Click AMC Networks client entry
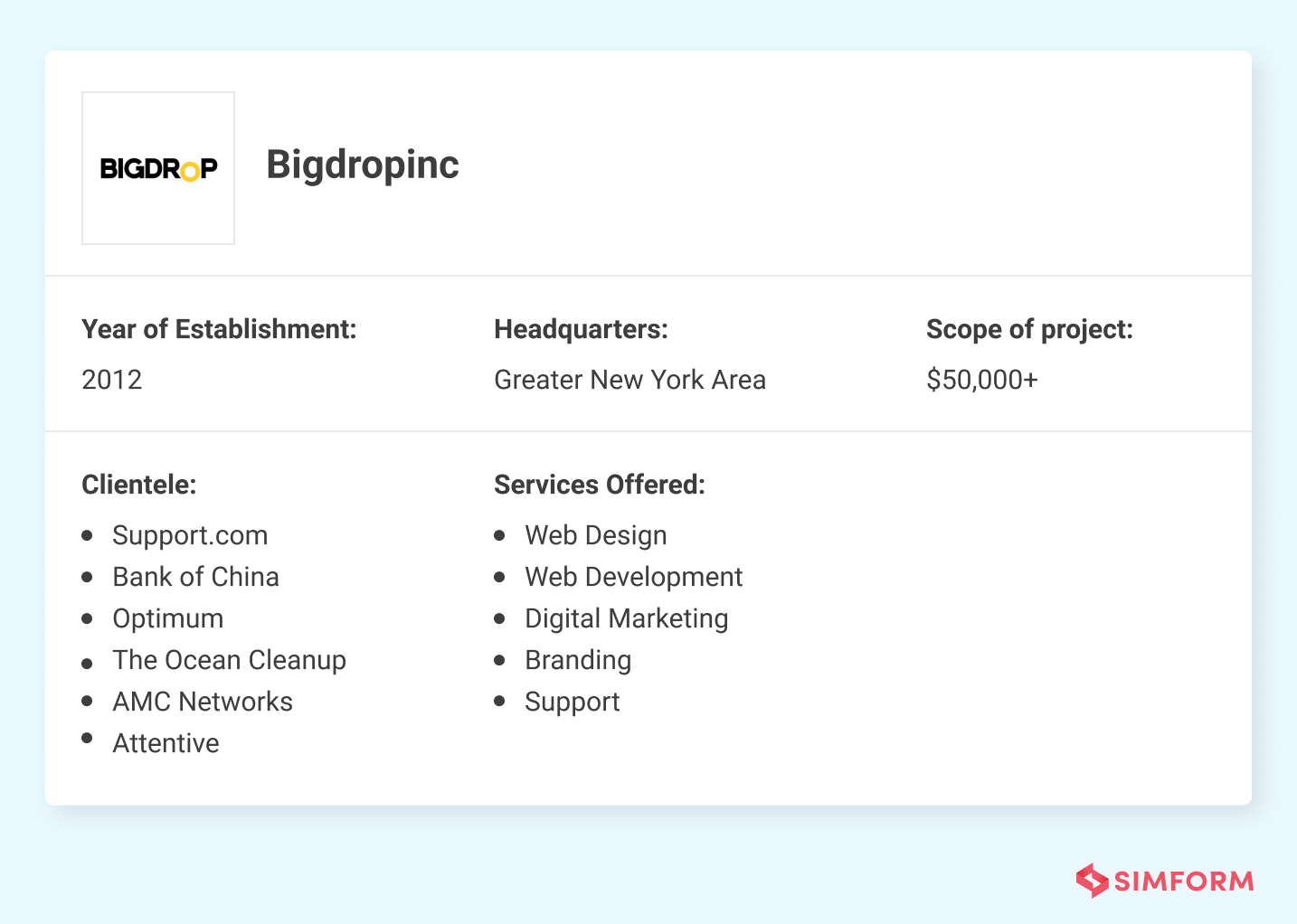Image resolution: width=1297 pixels, height=924 pixels. [203, 702]
